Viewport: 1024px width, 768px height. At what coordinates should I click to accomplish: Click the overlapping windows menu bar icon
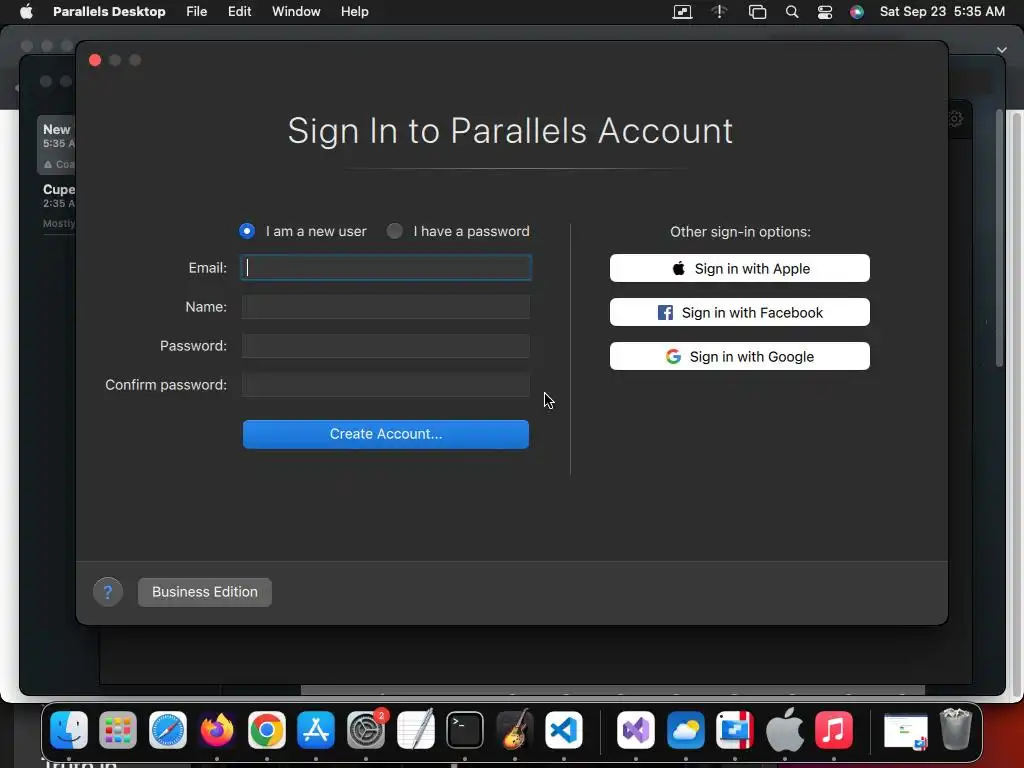[x=757, y=12]
